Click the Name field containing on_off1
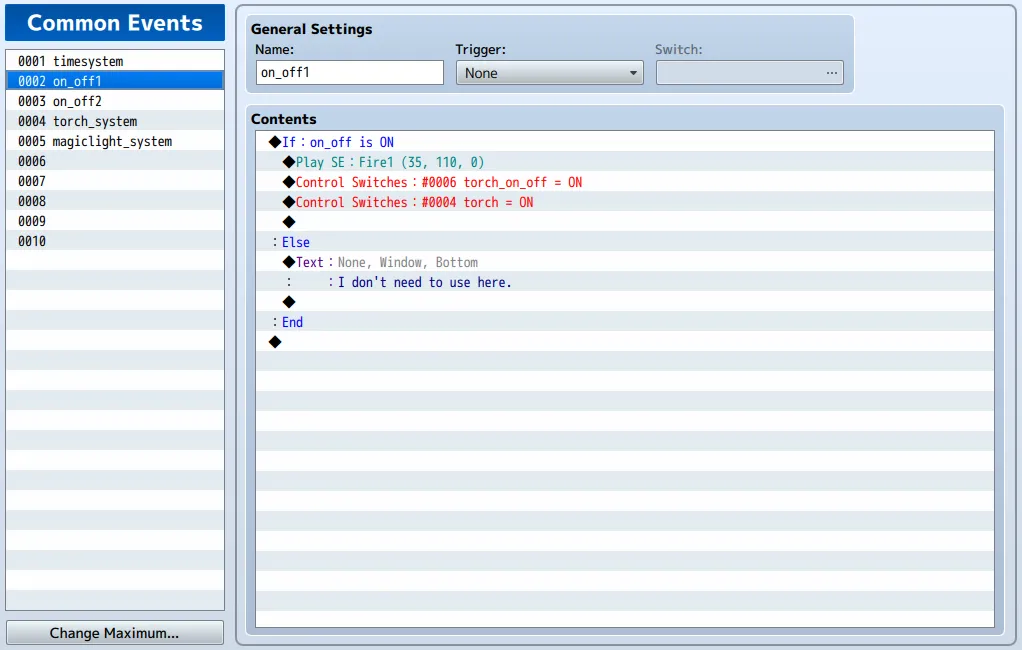Screen dimensions: 1022x650 coord(350,72)
